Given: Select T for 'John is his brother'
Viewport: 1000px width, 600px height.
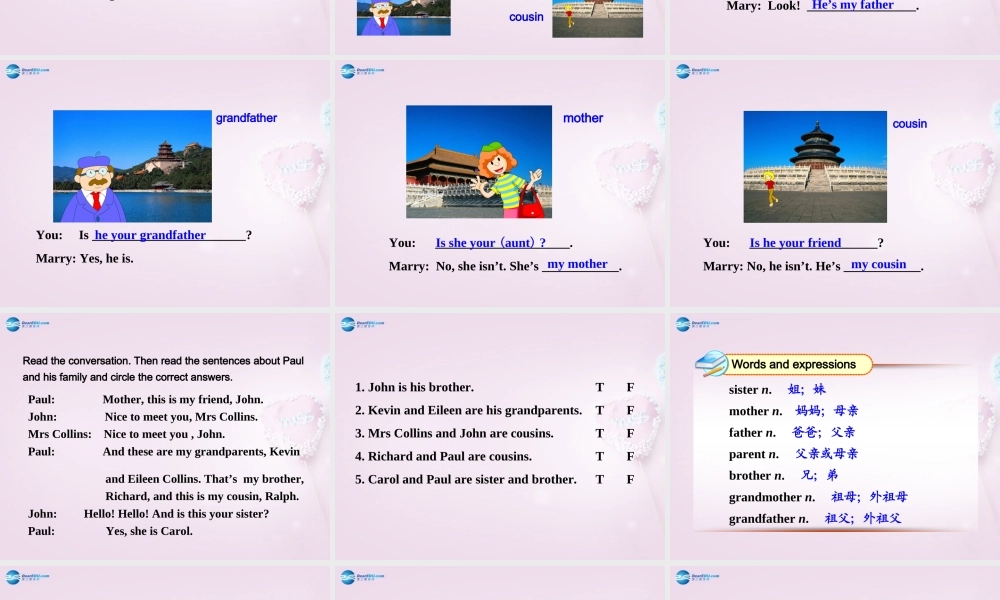Looking at the screenshot, I should tap(600, 387).
